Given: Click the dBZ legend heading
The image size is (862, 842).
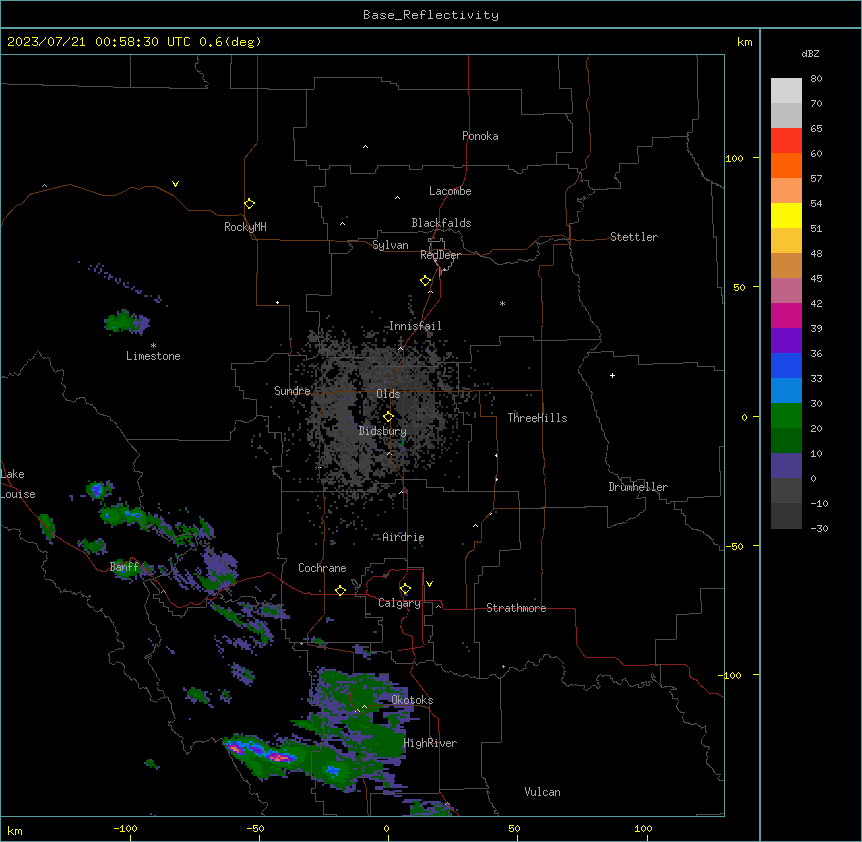Looking at the screenshot, I should [810, 53].
